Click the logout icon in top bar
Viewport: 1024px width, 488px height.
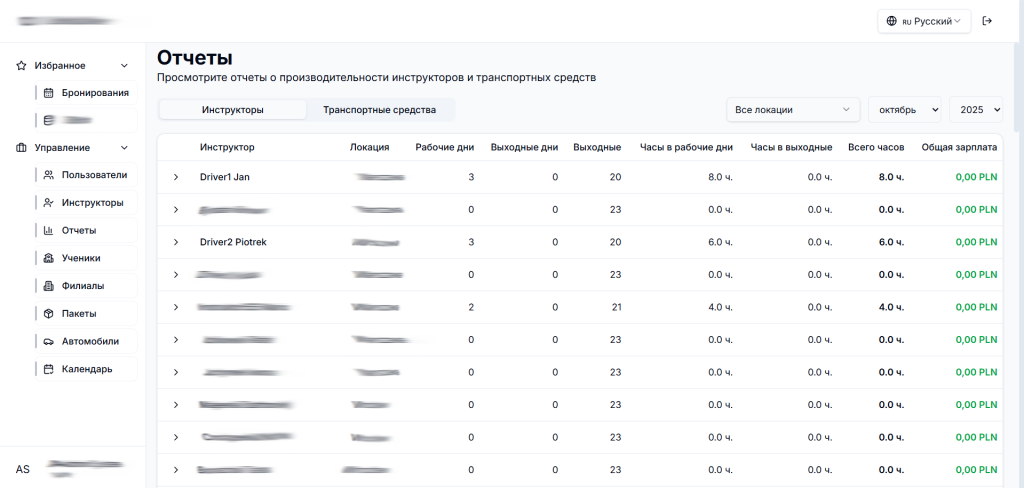pyautogui.click(x=987, y=21)
